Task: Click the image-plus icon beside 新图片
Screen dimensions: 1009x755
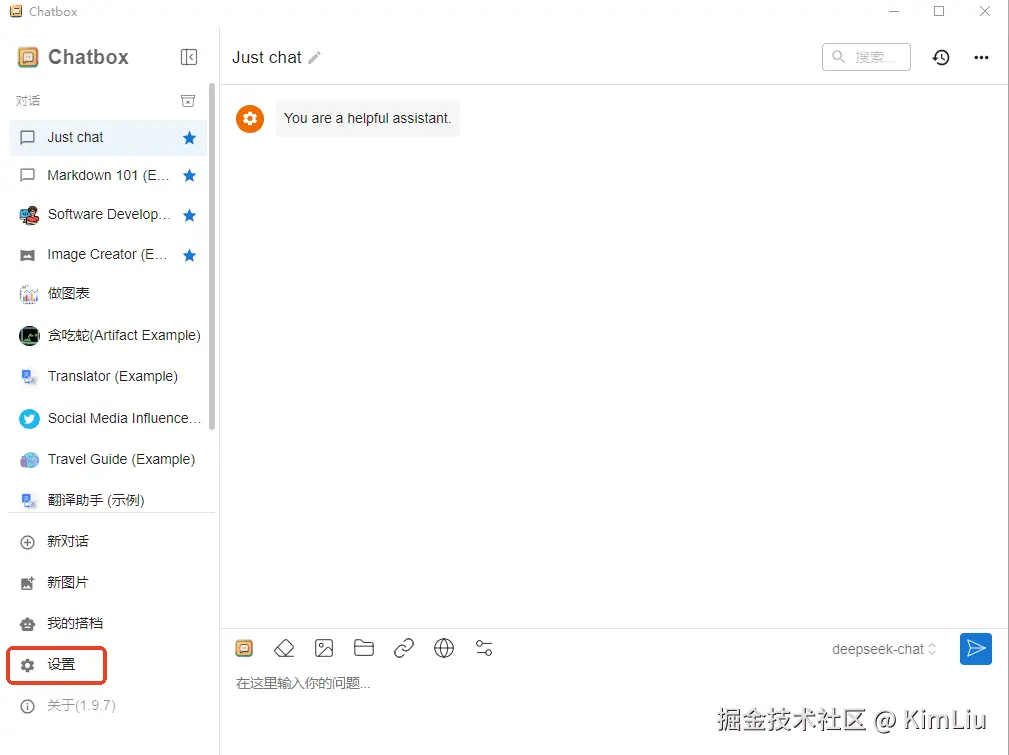Action: [28, 584]
